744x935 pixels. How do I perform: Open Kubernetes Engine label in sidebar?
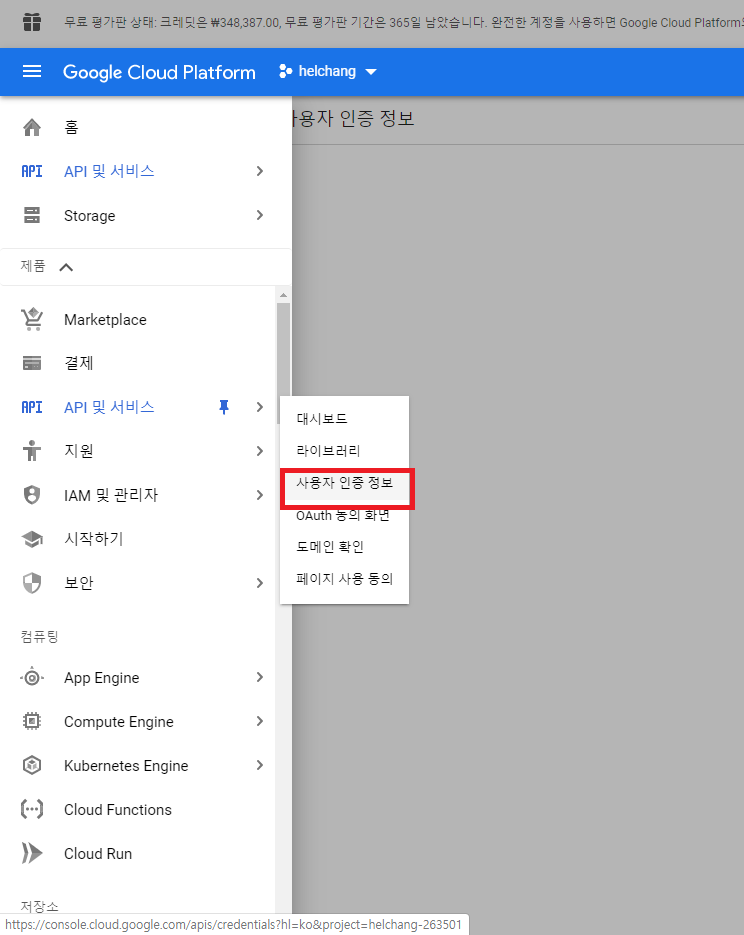tap(126, 766)
